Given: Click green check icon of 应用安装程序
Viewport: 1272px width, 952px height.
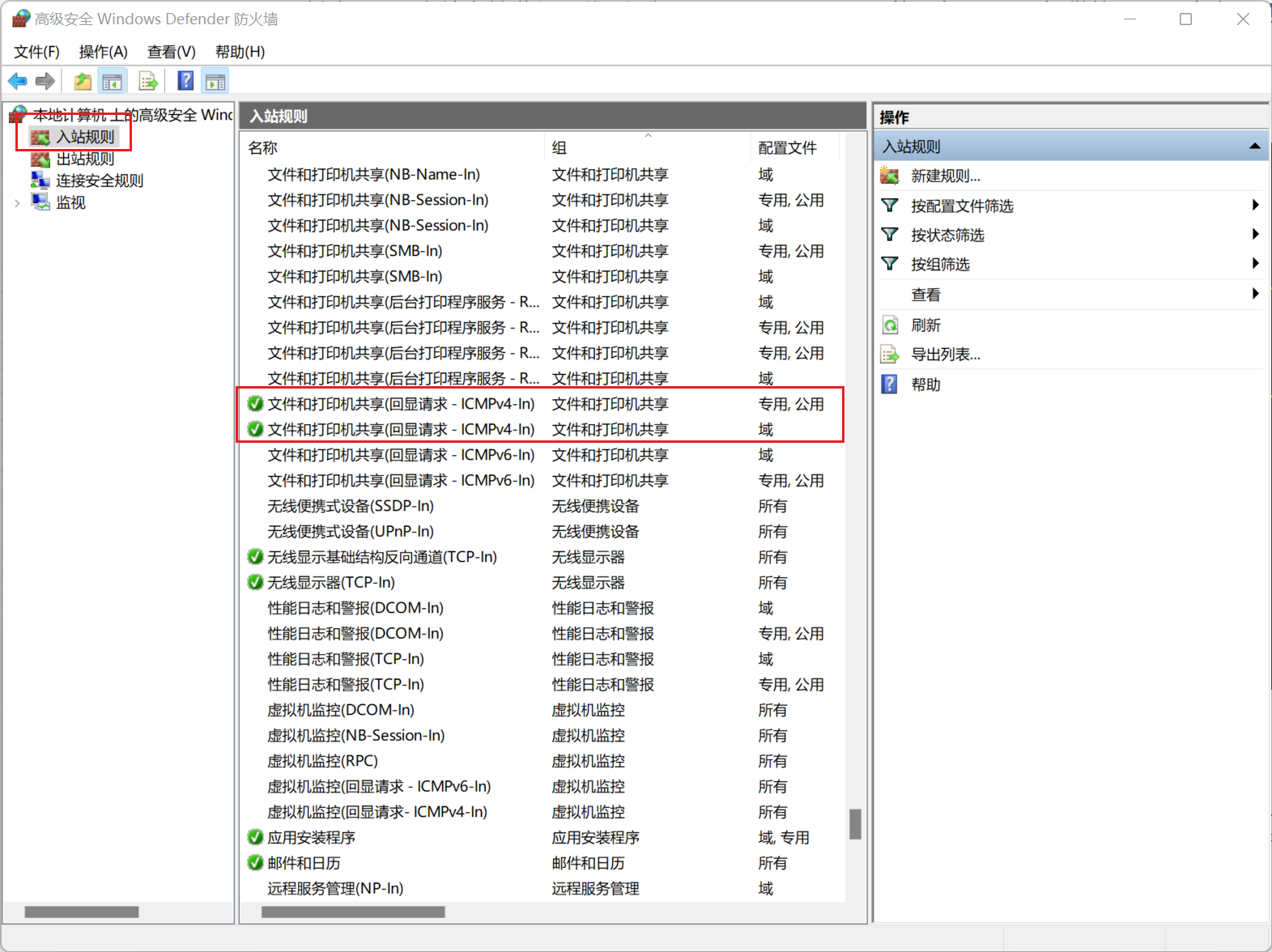Looking at the screenshot, I should [255, 837].
